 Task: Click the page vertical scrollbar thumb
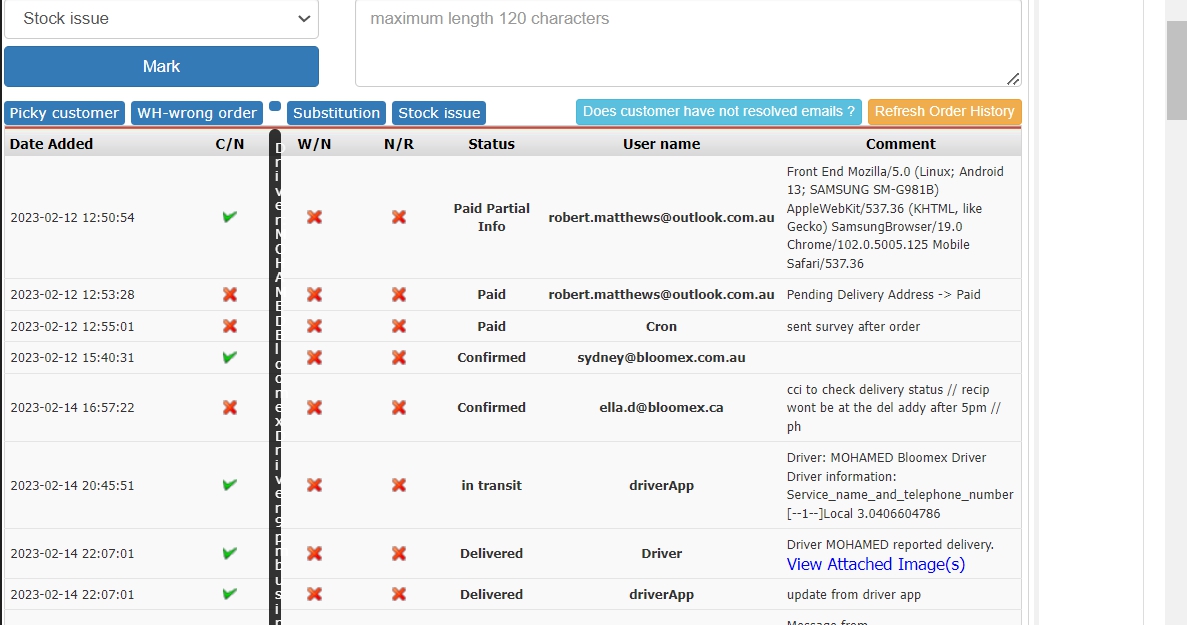(x=1176, y=70)
